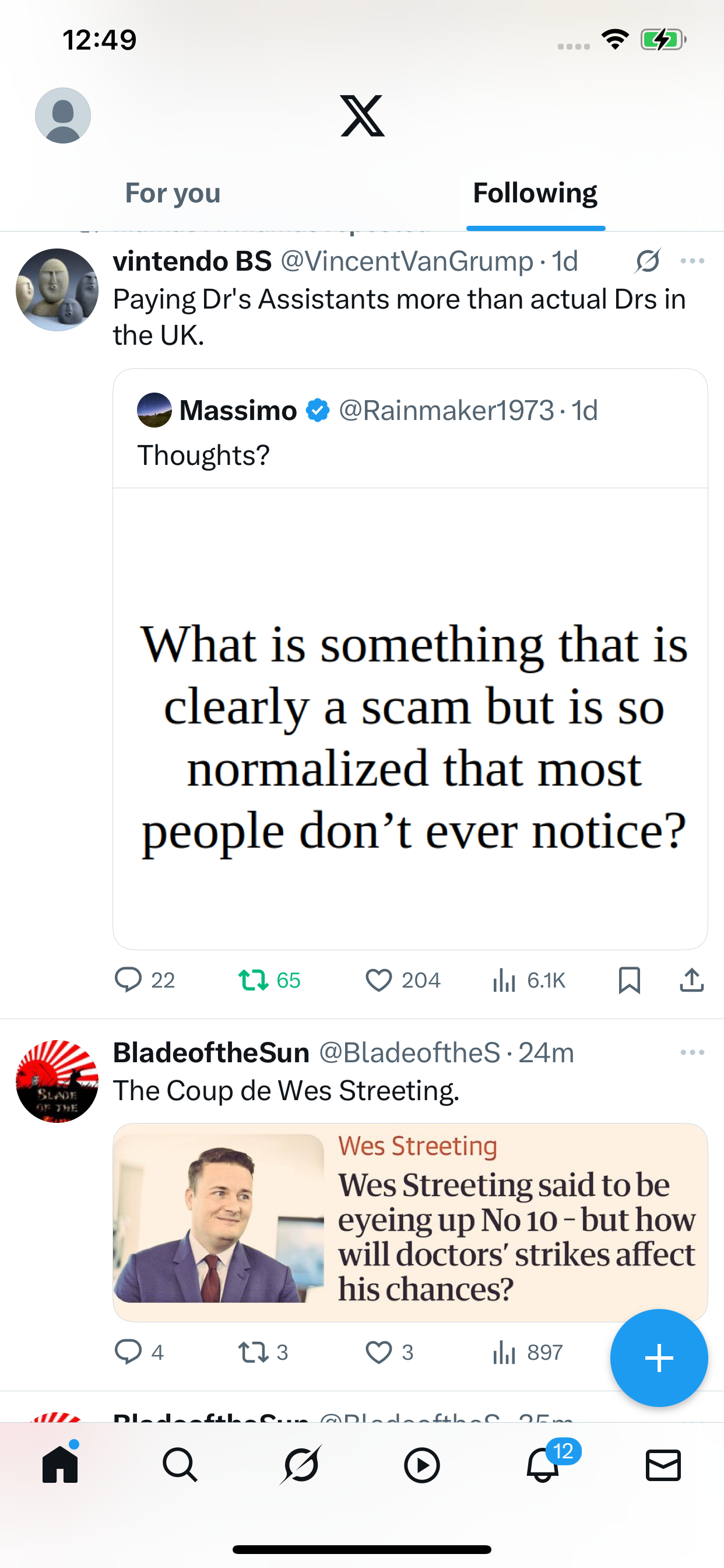This screenshot has width=724, height=1568.
Task: Switch to the For you tab
Action: click(173, 194)
